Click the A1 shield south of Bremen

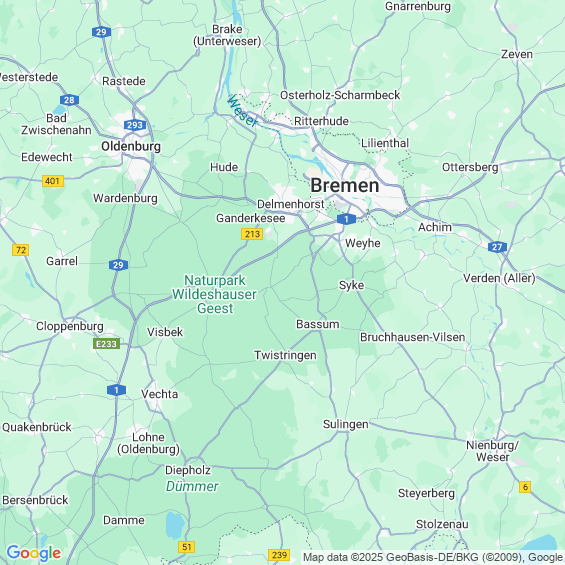(x=346, y=219)
